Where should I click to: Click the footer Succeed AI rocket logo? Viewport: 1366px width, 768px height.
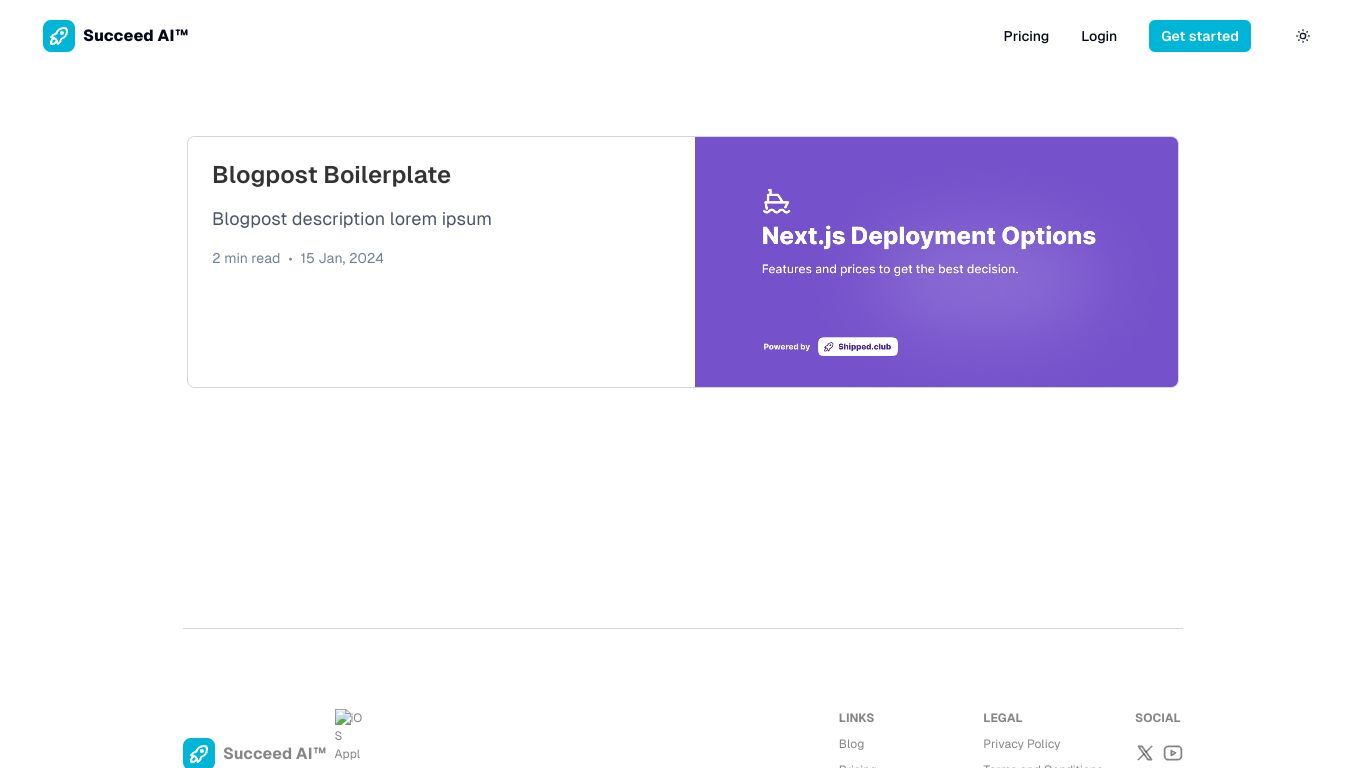pyautogui.click(x=199, y=753)
